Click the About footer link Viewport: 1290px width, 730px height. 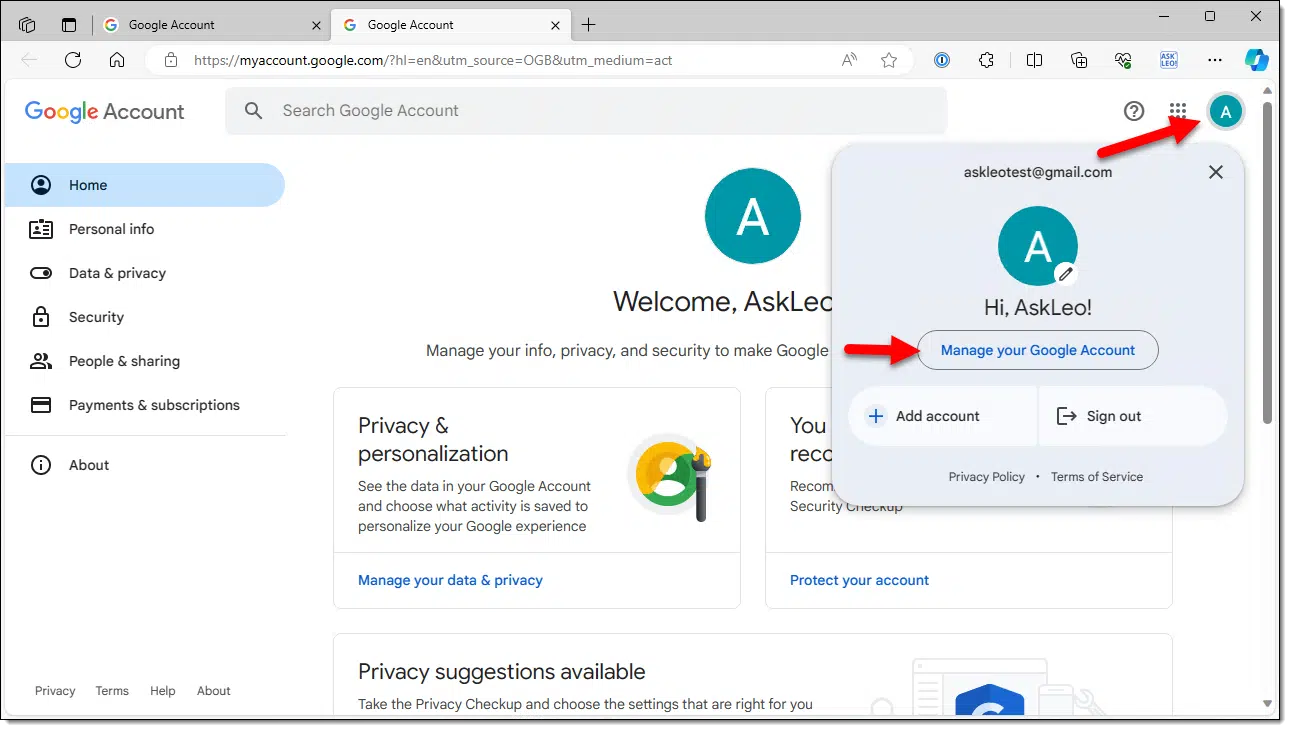point(214,691)
